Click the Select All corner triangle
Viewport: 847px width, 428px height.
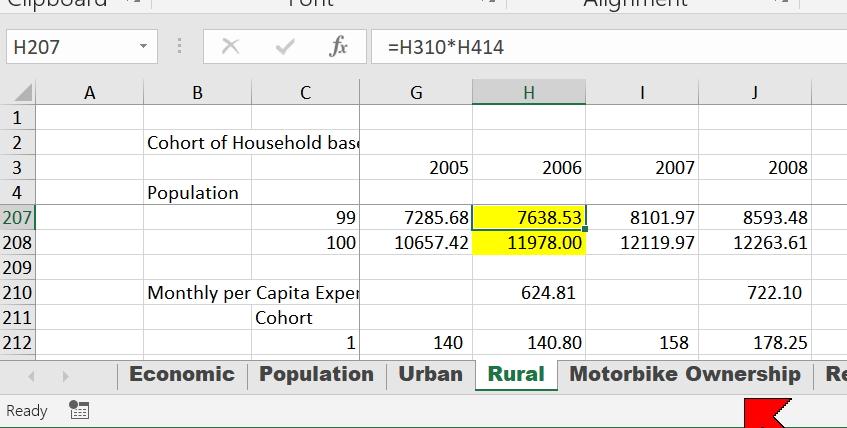tap(22, 92)
